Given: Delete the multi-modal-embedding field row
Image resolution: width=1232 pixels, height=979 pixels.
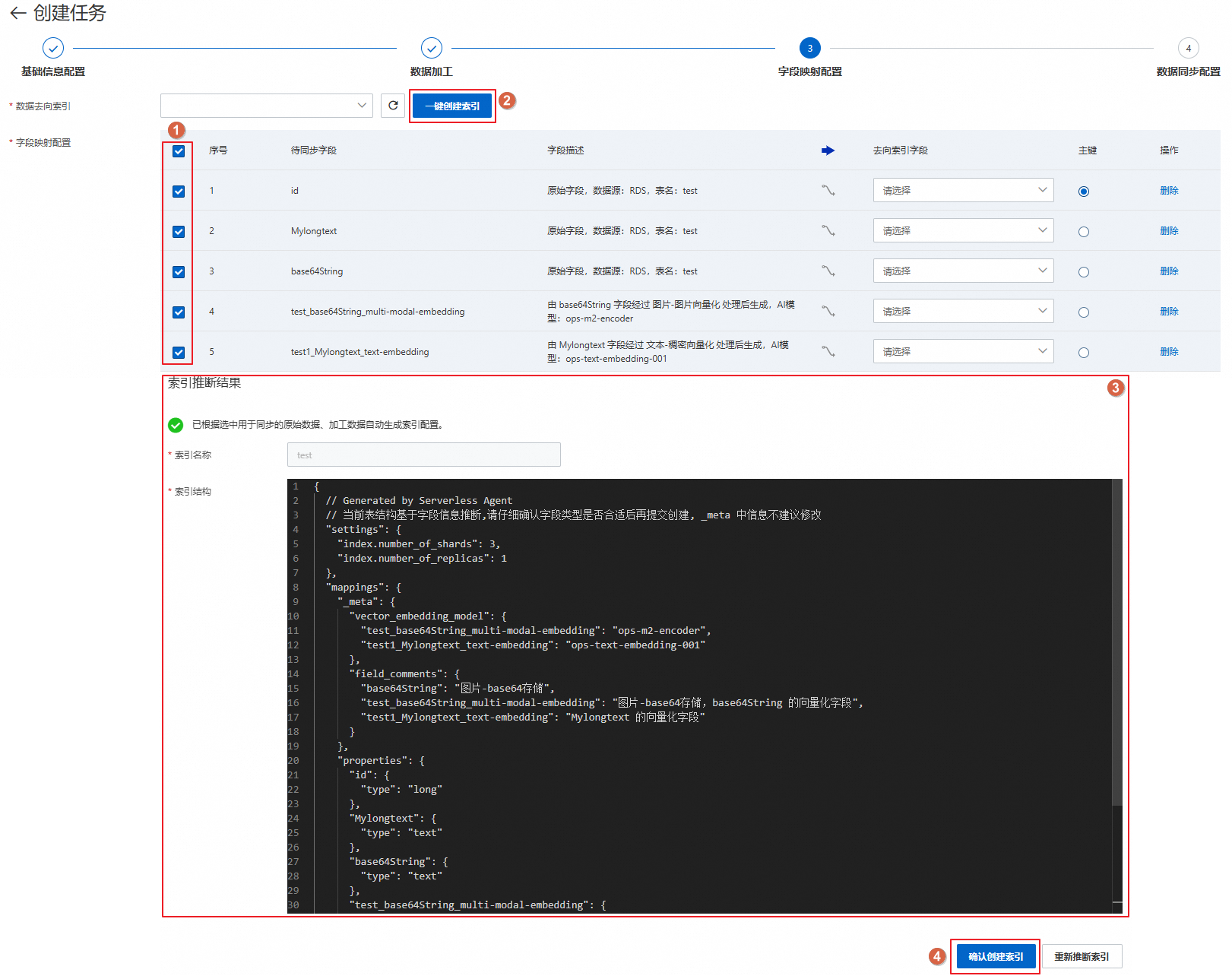Looking at the screenshot, I should click(x=1169, y=312).
